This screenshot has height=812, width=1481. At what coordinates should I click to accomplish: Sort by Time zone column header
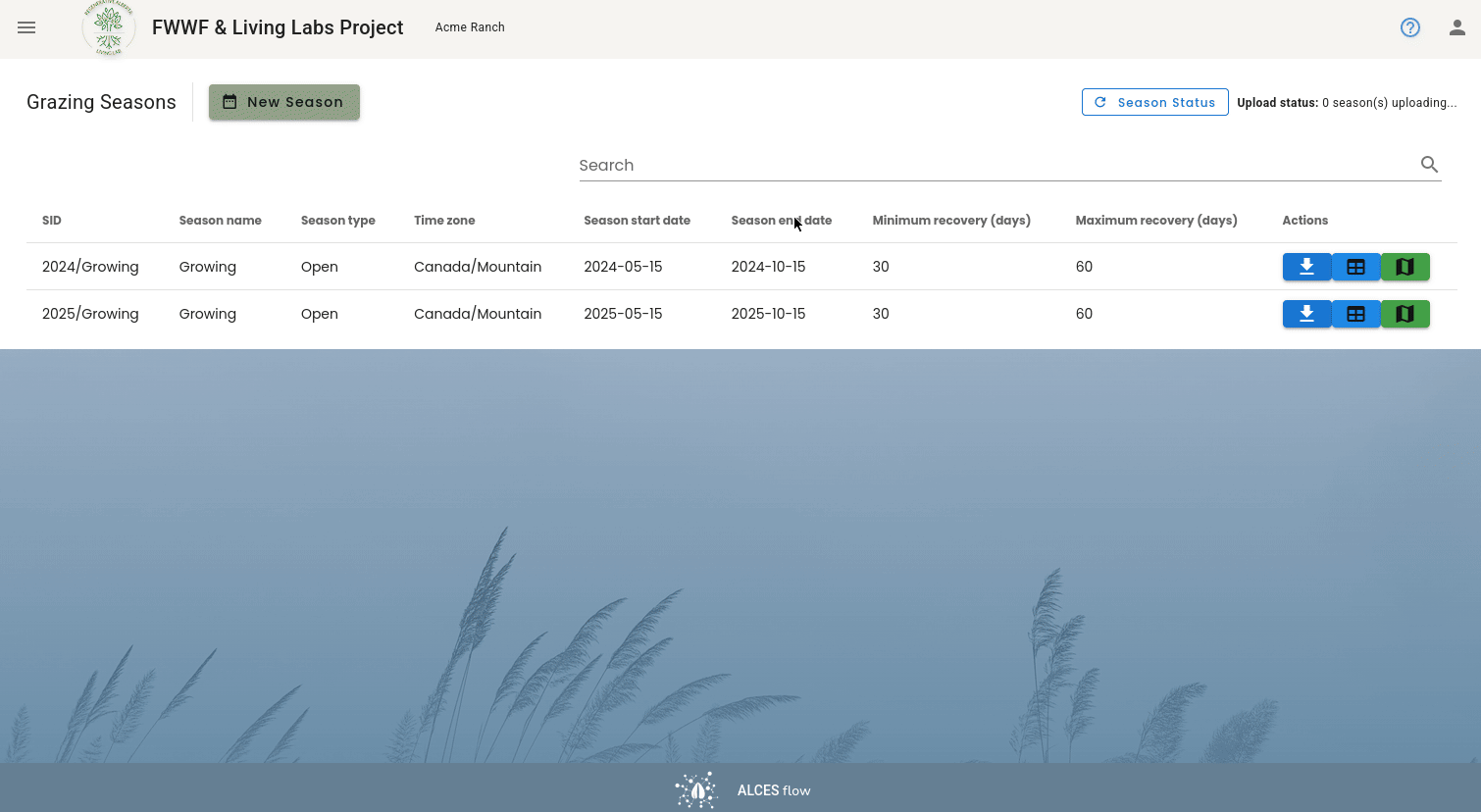444,221
